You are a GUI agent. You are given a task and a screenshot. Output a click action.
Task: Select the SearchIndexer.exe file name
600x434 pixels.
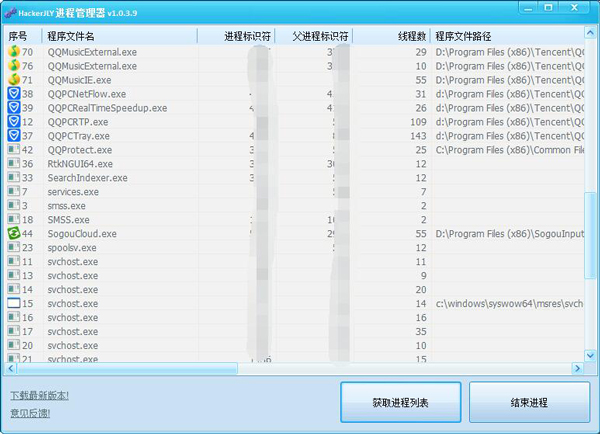[87, 178]
